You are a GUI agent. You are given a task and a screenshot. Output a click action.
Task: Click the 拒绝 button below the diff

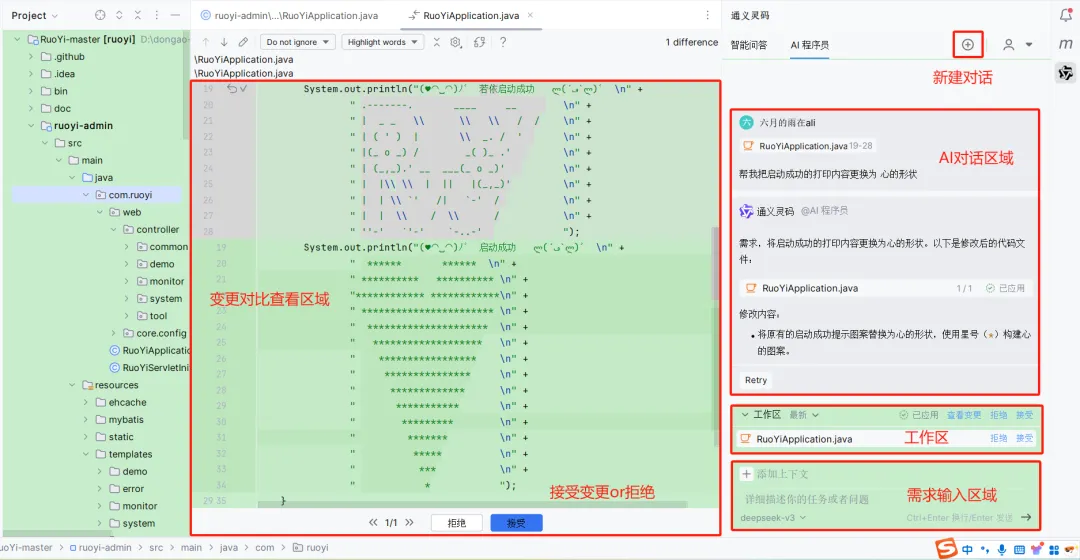click(x=457, y=523)
